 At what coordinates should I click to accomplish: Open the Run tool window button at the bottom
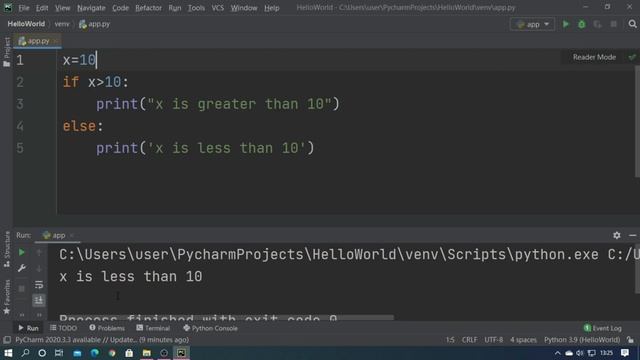tap(28, 328)
